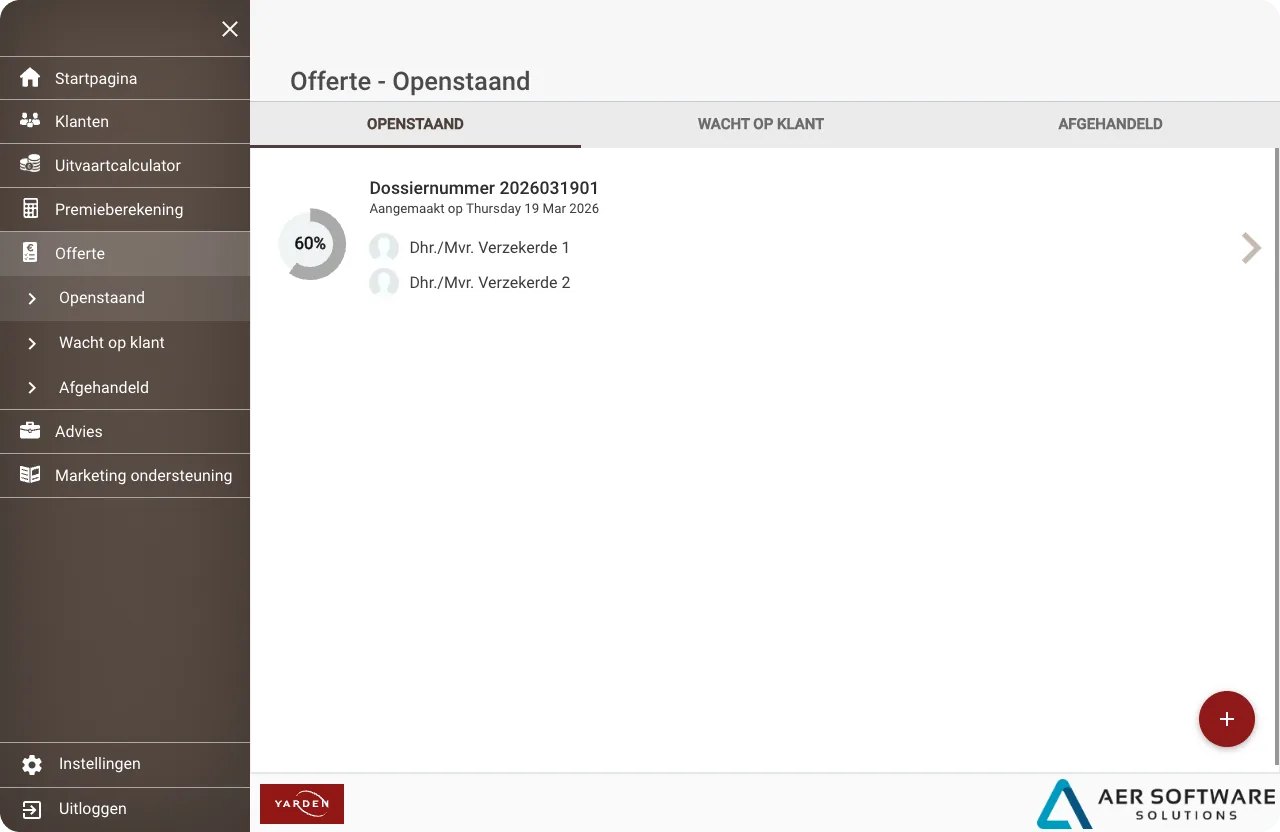Switch to the OPENSTAAND tab
The width and height of the screenshot is (1280, 832).
coord(415,124)
